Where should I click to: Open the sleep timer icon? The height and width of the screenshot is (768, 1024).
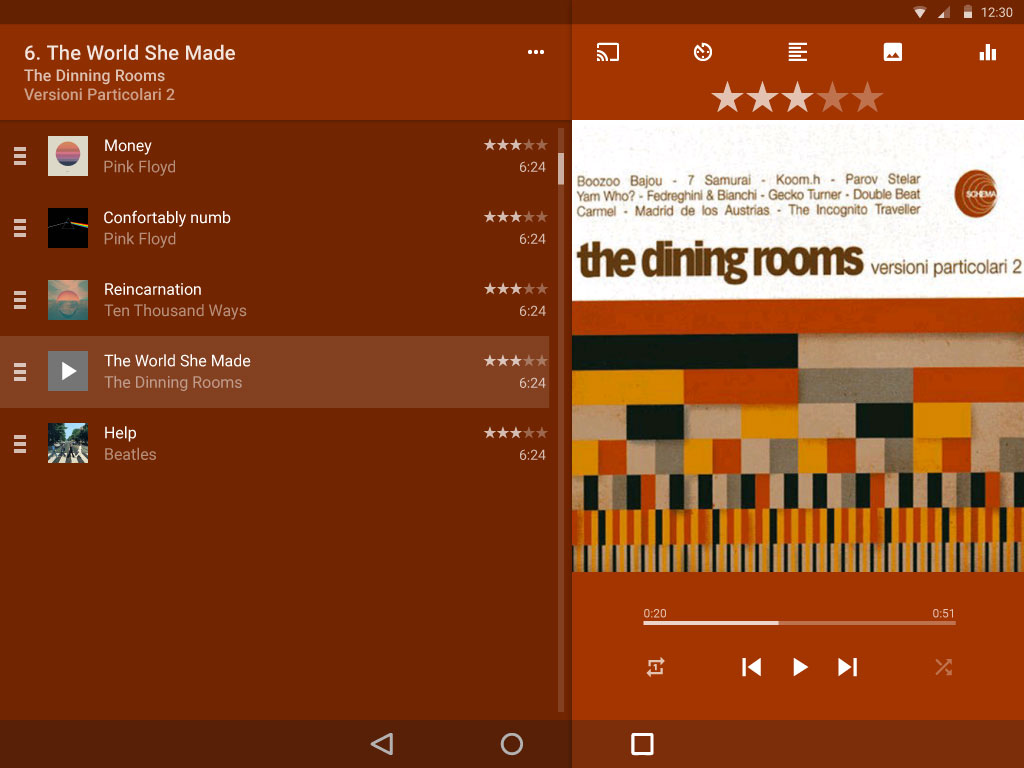[x=703, y=53]
